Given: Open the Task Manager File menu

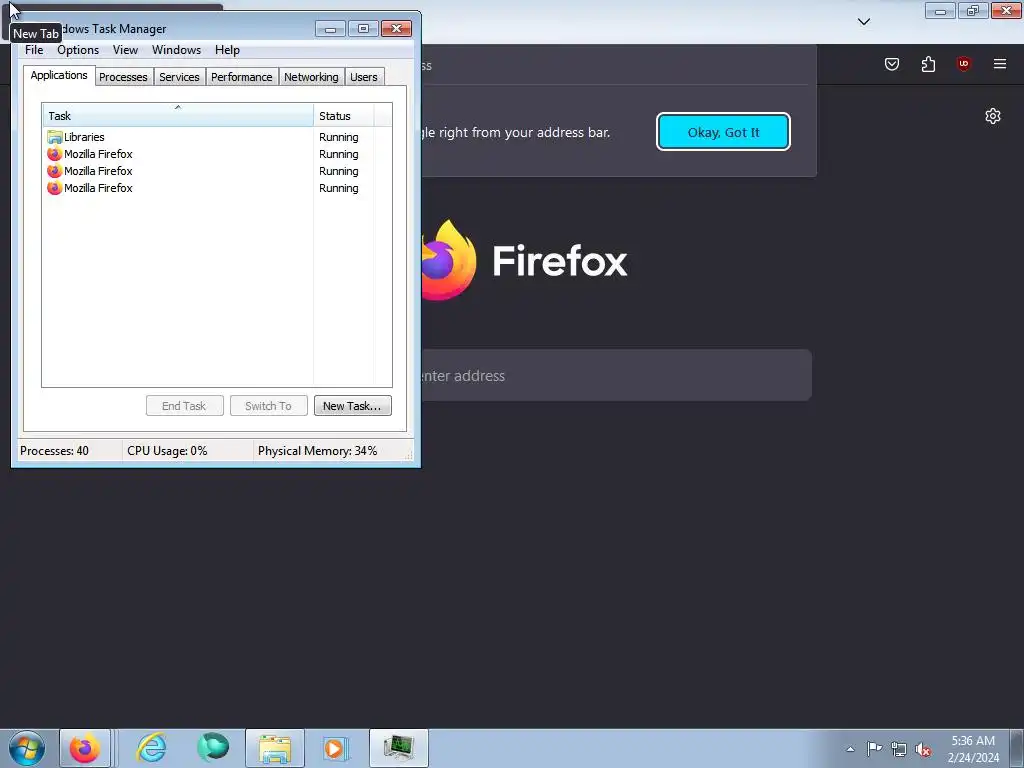Looking at the screenshot, I should [34, 50].
